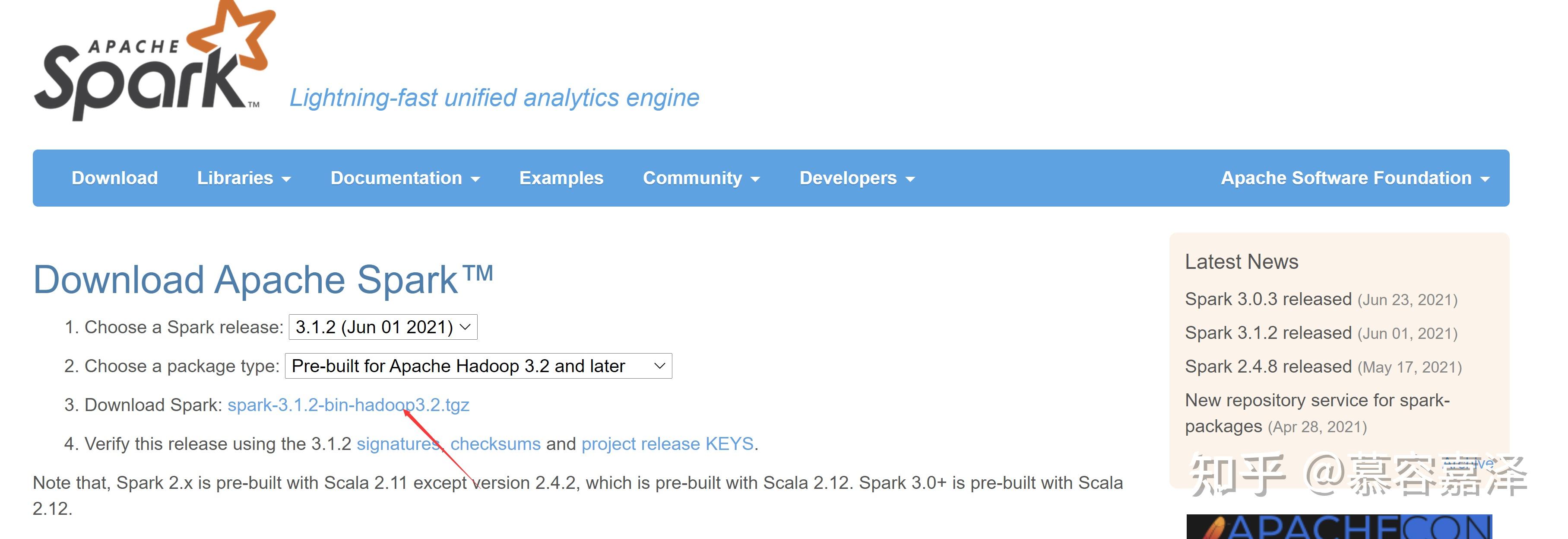
Task: Expand the Community dropdown menu
Action: [700, 178]
